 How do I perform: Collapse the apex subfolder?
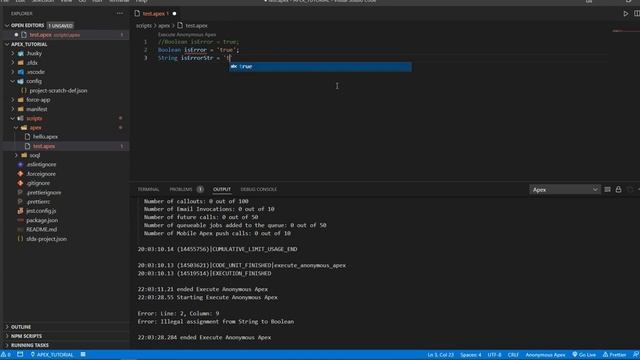tap(36, 128)
